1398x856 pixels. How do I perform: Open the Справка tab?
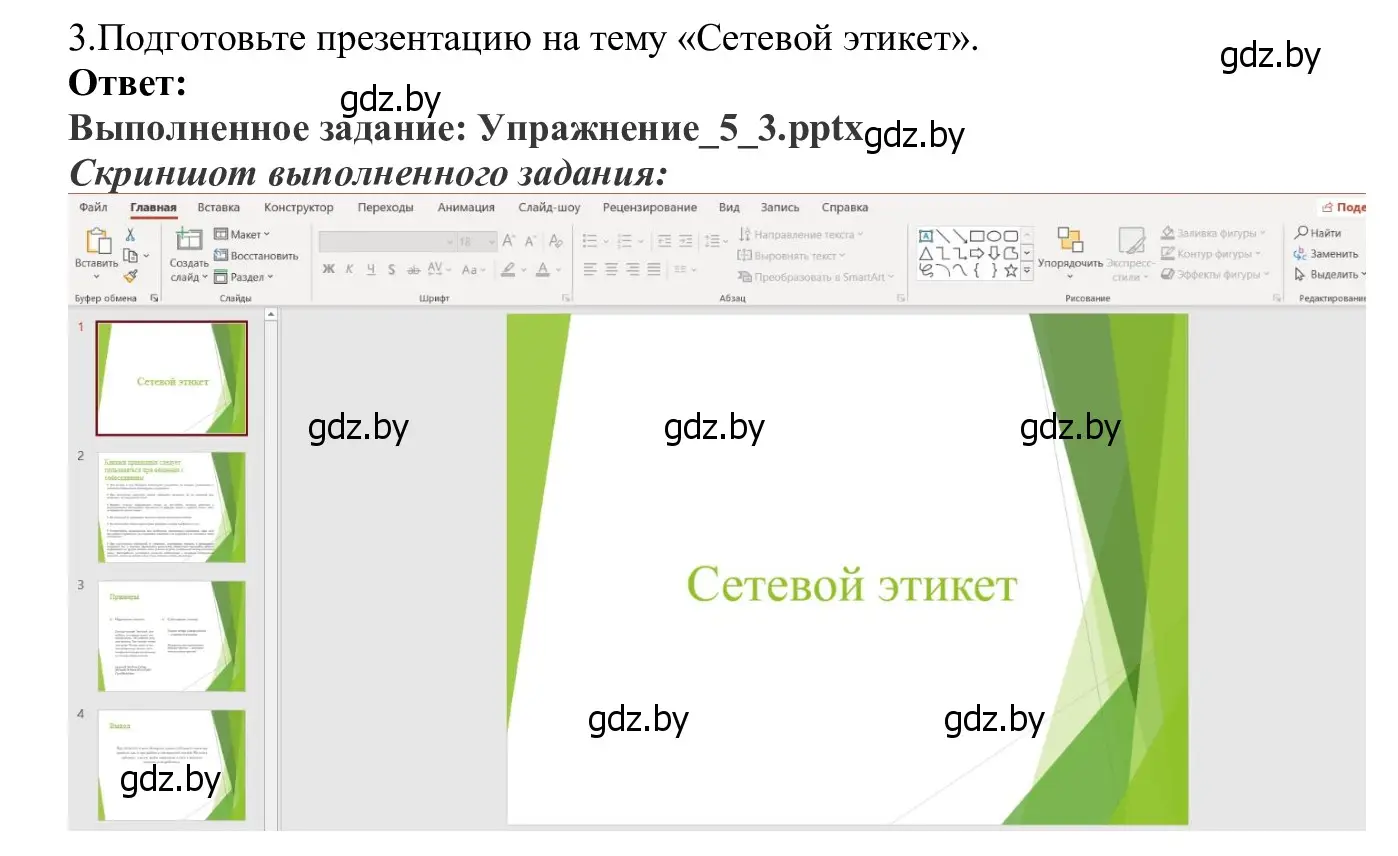point(844,207)
